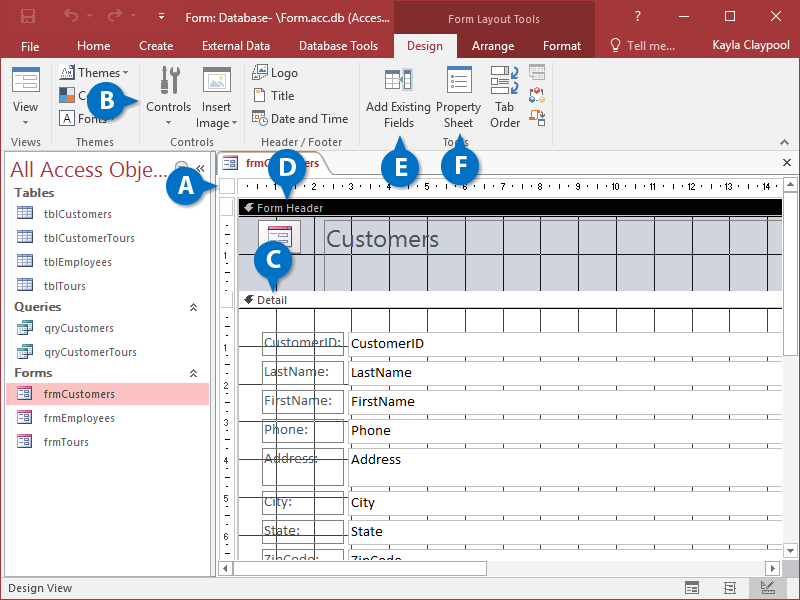
Task: Click the Save icon in the title bar
Action: pos(27,16)
